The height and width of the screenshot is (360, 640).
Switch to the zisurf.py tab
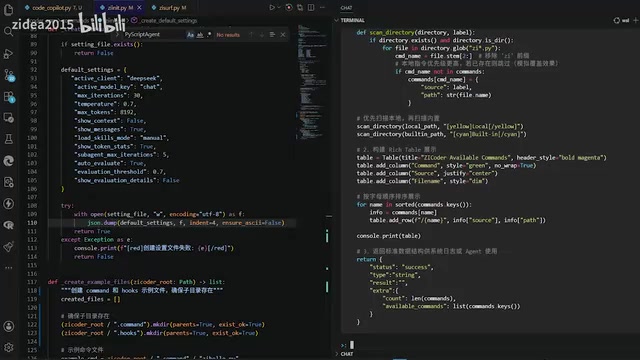(170, 7)
